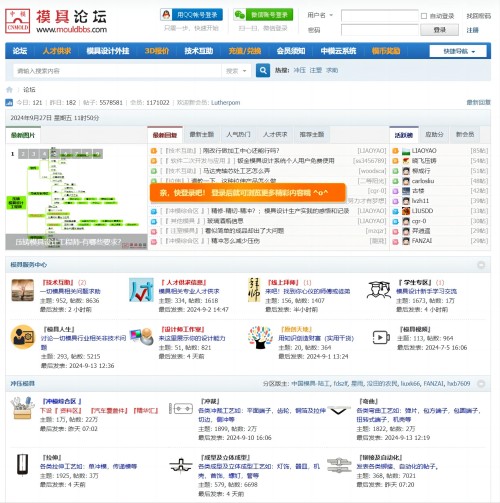The height and width of the screenshot is (503, 500).
Task: Switch to the 推荐主题 tab
Action: pyautogui.click(x=311, y=134)
